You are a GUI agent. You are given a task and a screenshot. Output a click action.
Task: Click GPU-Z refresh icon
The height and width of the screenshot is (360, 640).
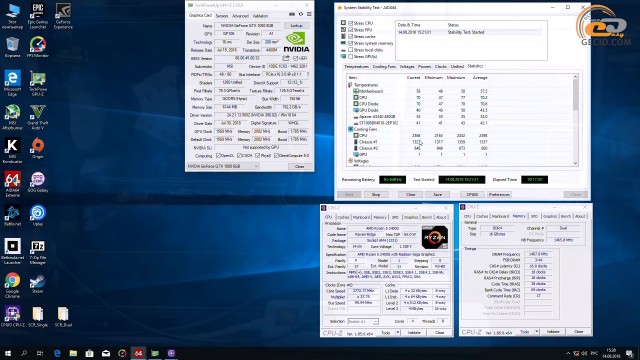click(x=301, y=14)
